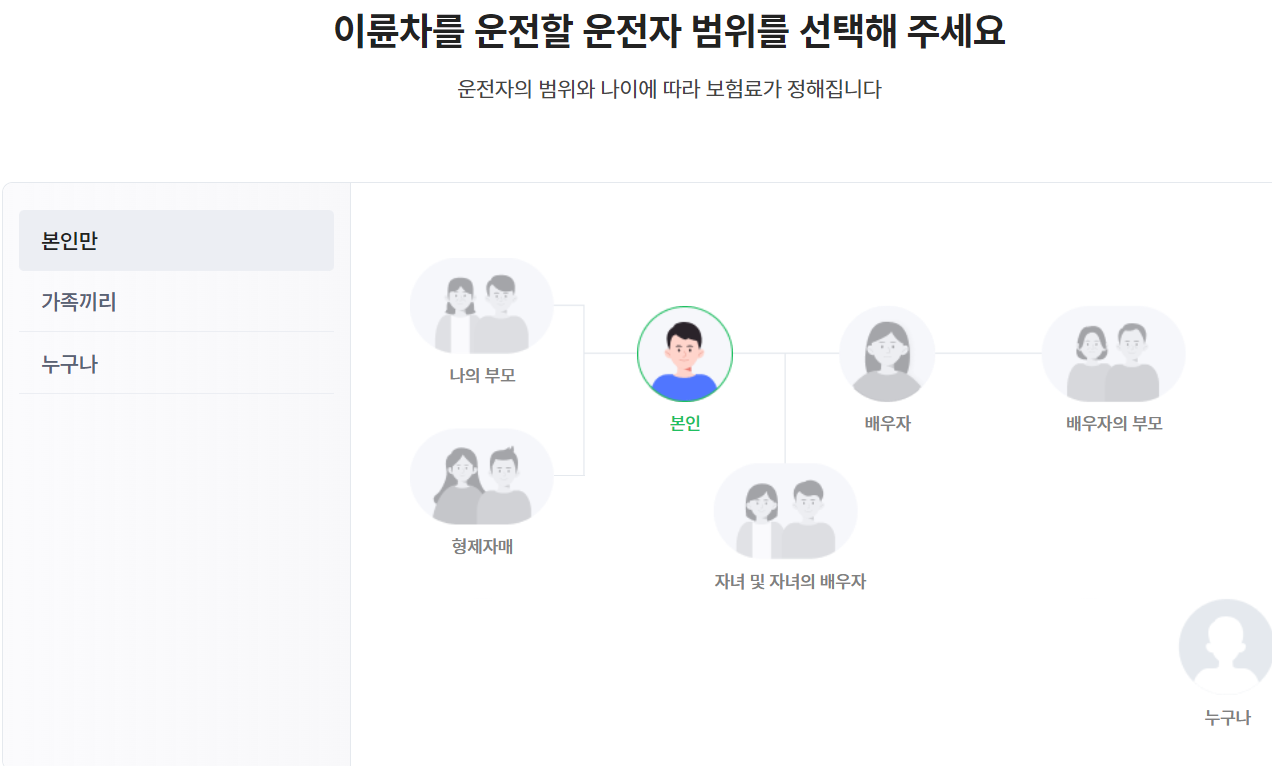Screen dimensions: 1272x766
Task: Click the 나의 부모 couple avatar icon
Action: pyautogui.click(x=482, y=306)
